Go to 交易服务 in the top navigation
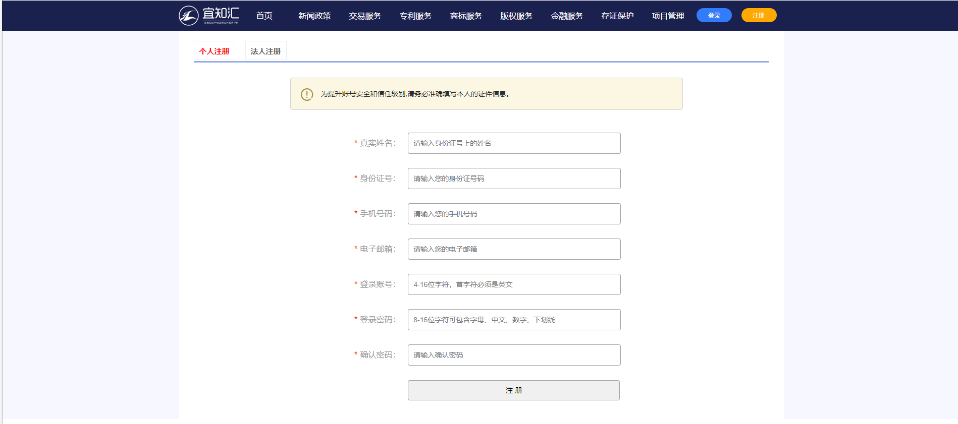Image resolution: width=958 pixels, height=424 pixels. click(365, 16)
